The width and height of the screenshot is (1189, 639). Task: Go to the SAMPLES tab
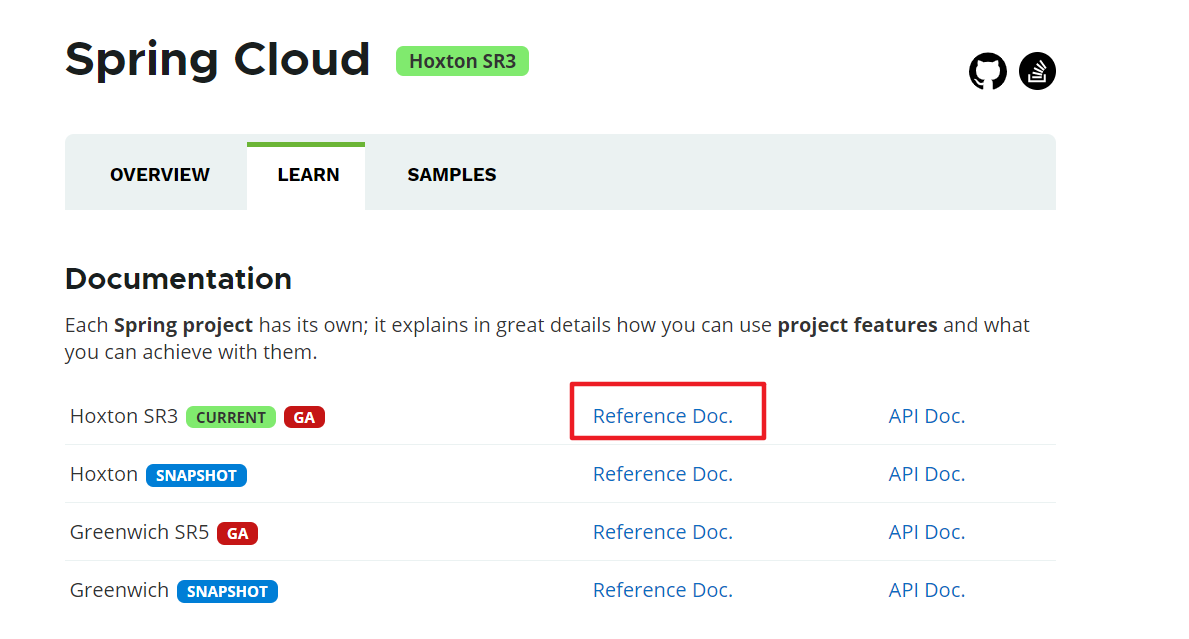coord(452,175)
